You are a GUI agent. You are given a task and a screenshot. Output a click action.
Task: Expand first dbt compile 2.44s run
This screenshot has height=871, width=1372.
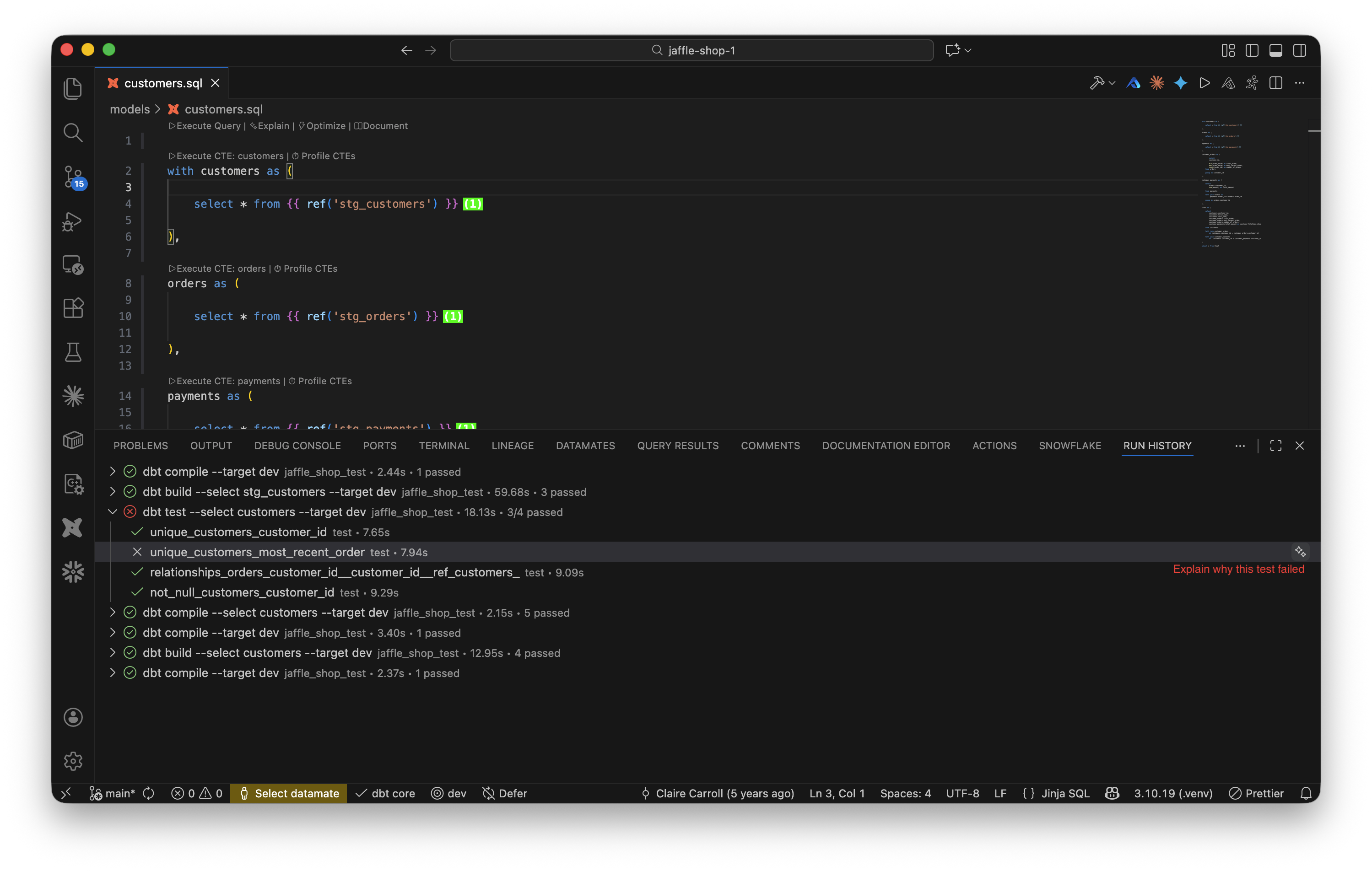click(112, 471)
